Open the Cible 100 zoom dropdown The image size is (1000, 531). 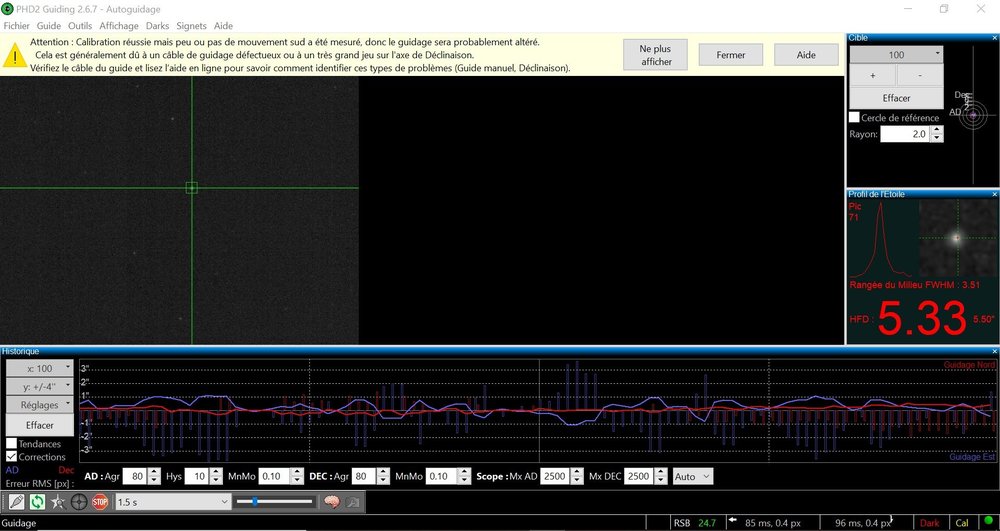[x=896, y=55]
